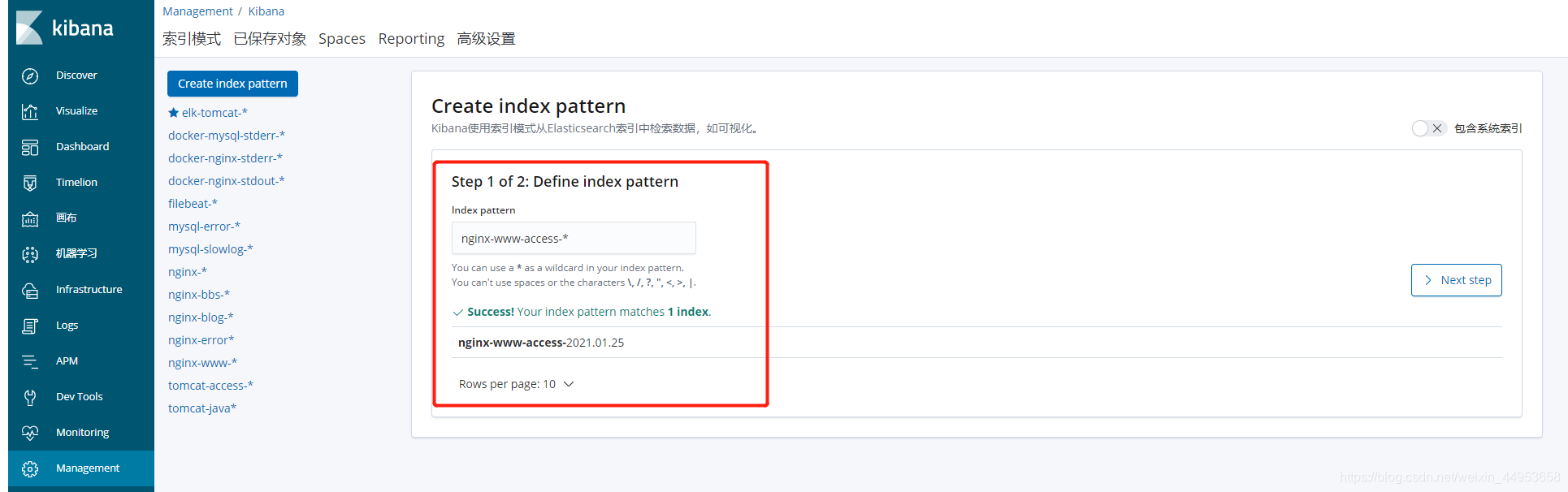1568x492 pixels.
Task: Switch to Spaces tab
Action: click(342, 38)
